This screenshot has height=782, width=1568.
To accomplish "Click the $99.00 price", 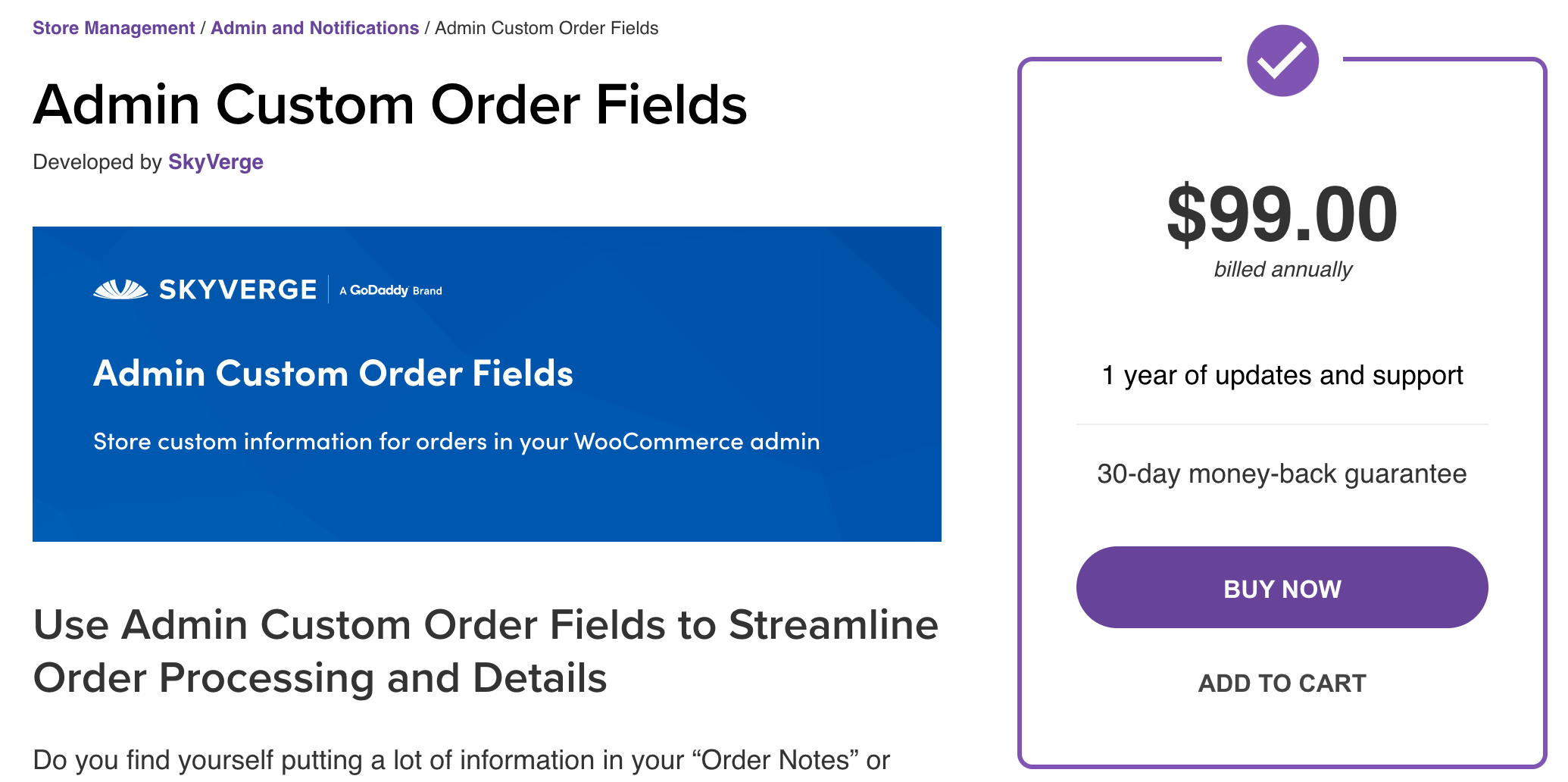I will click(x=1282, y=215).
